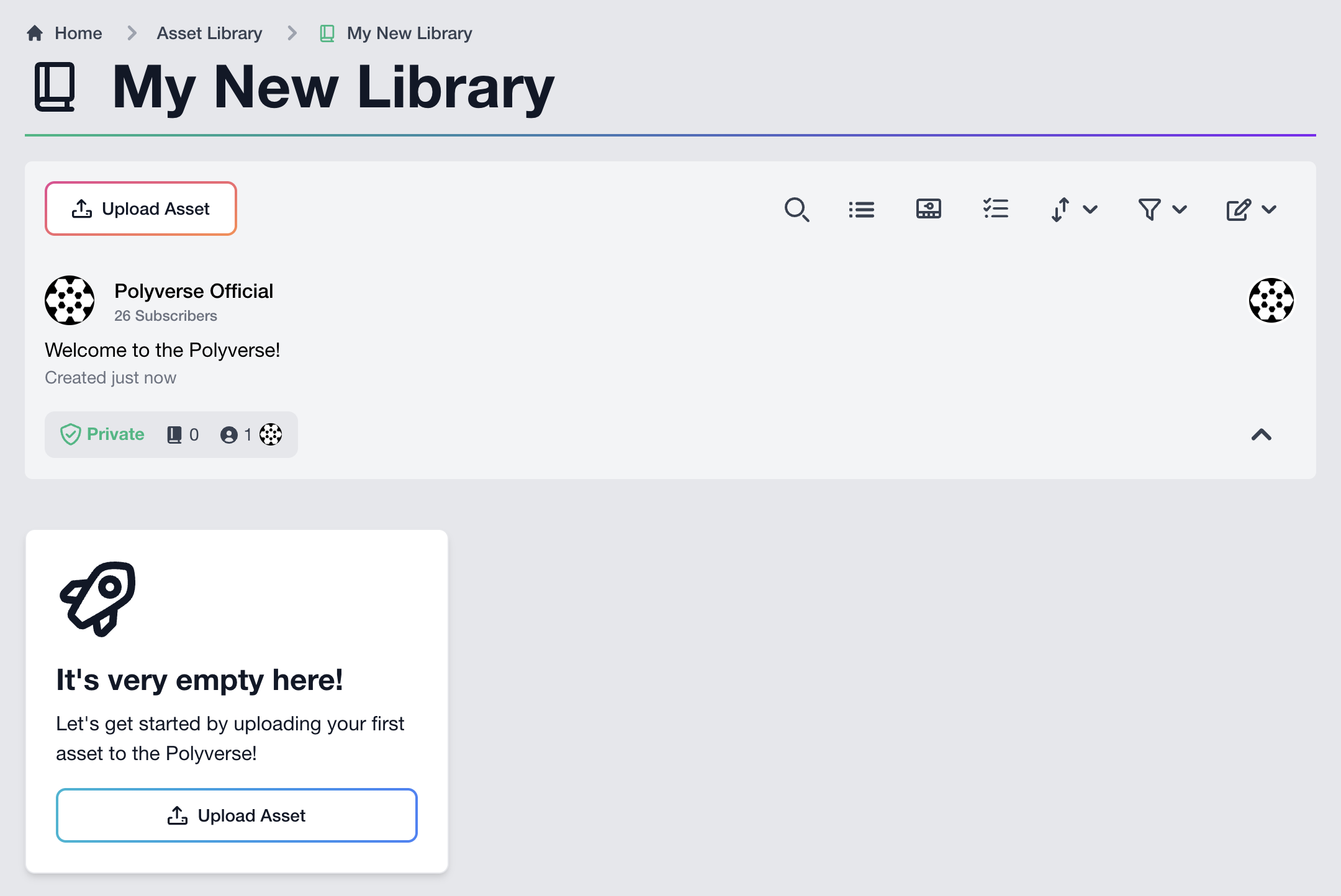Collapse the library info panel with the chevron

pyautogui.click(x=1262, y=435)
